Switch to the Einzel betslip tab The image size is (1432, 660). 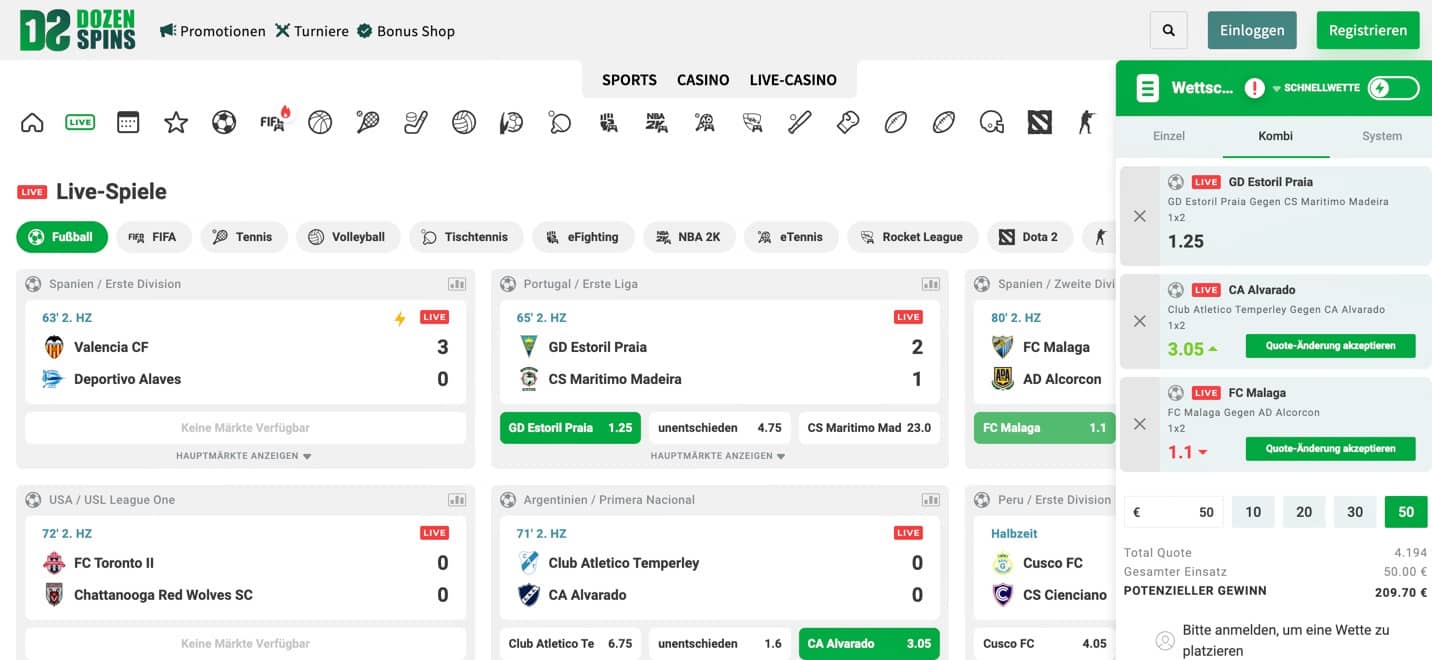(x=1169, y=136)
